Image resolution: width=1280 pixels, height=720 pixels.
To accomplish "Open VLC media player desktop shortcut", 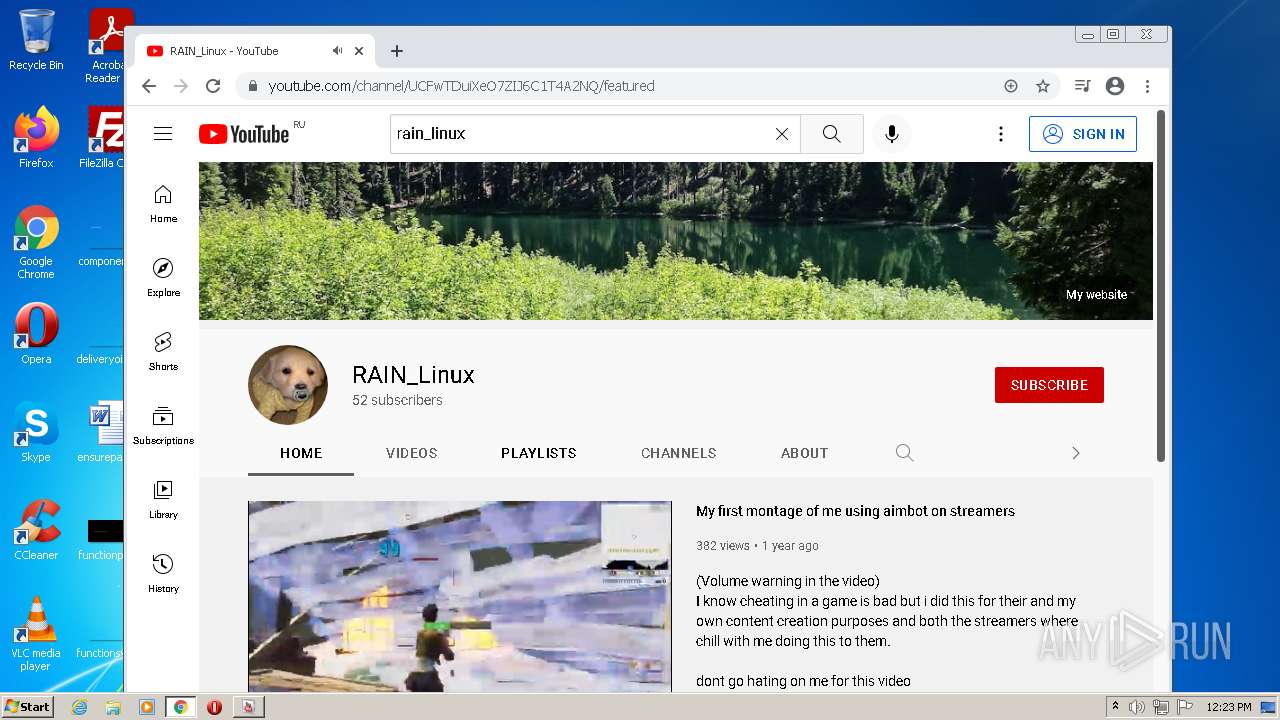I will (x=36, y=634).
